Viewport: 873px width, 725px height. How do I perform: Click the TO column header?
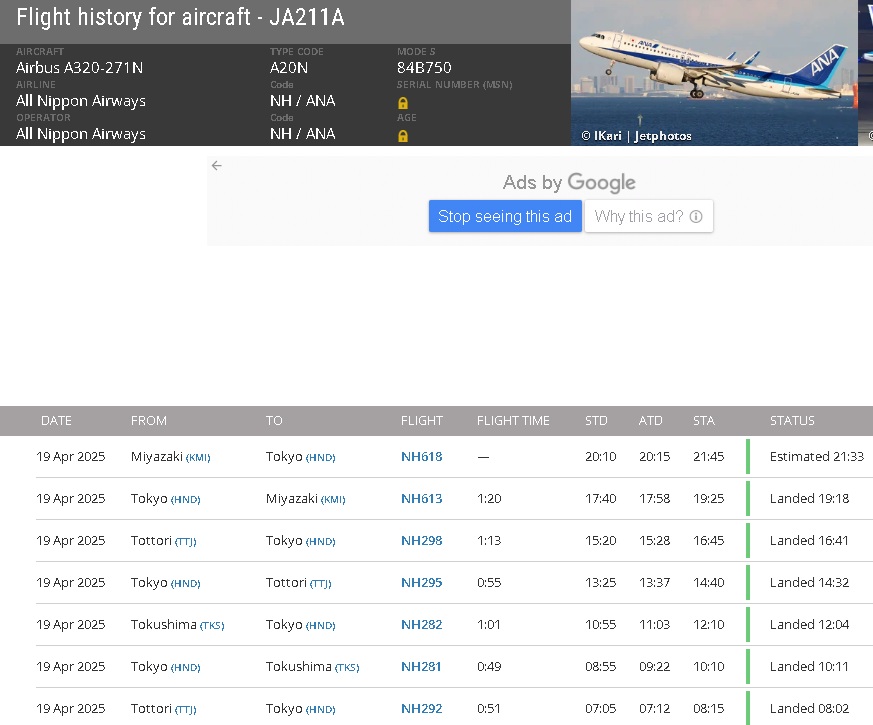[x=274, y=421]
